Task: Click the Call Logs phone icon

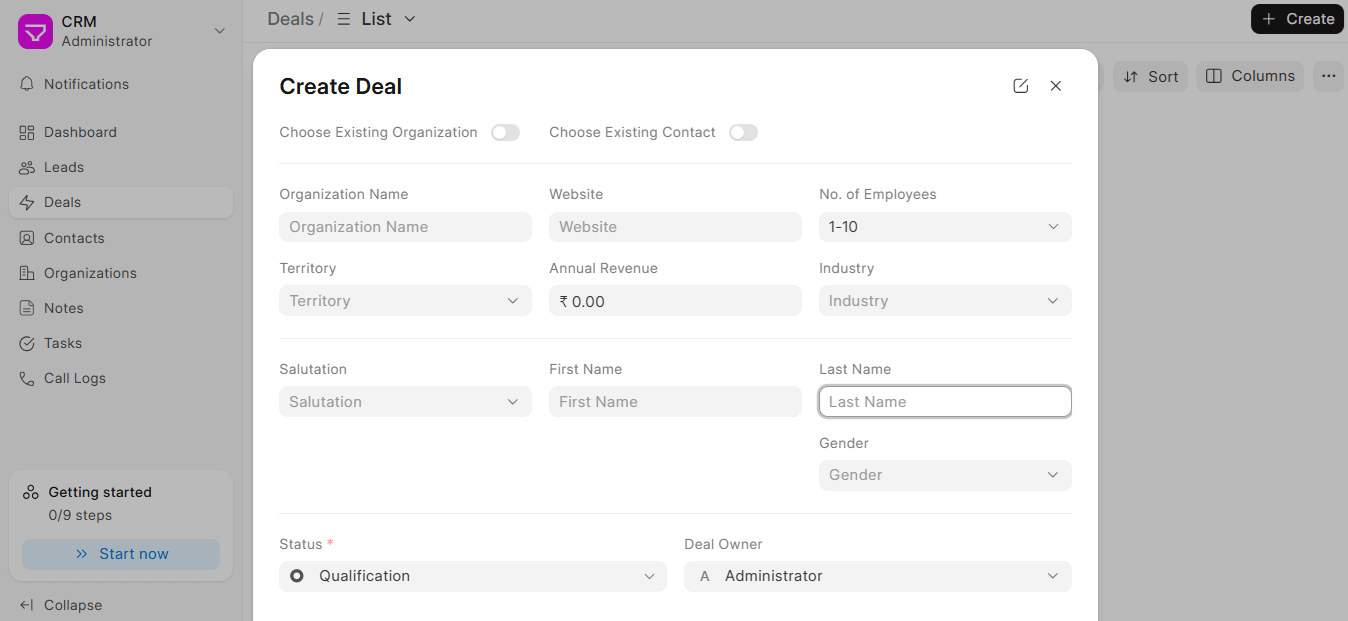Action: coord(27,378)
